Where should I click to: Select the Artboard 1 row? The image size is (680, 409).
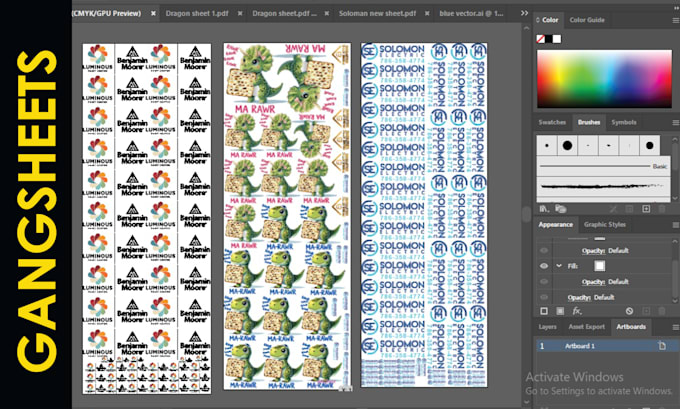607,346
